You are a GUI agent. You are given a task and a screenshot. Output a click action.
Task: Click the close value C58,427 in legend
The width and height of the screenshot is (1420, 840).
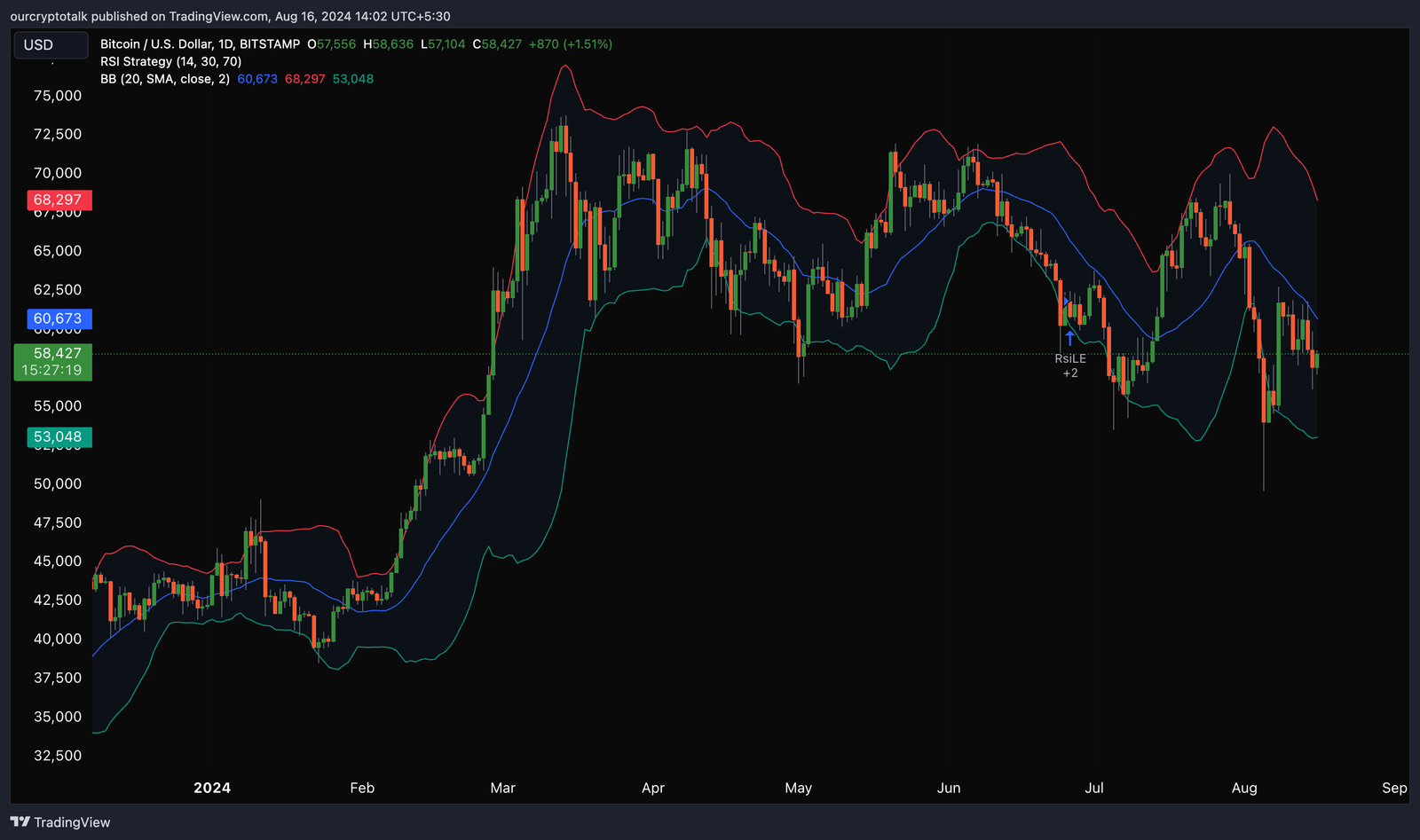[x=497, y=43]
